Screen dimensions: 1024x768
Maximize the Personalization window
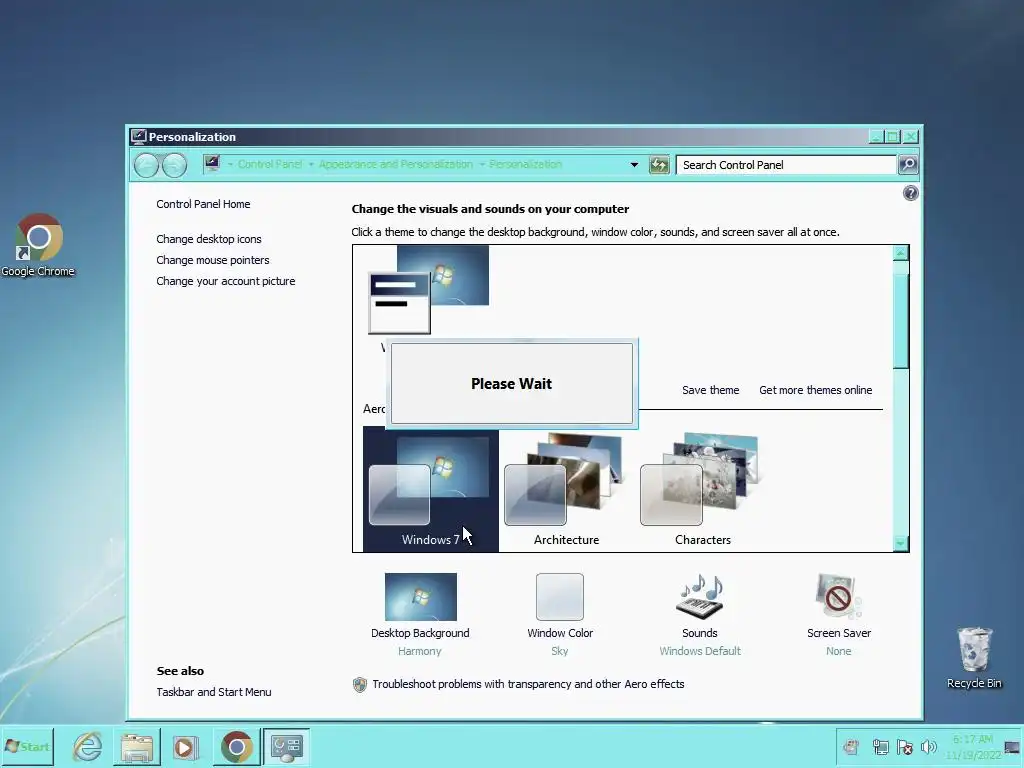893,136
